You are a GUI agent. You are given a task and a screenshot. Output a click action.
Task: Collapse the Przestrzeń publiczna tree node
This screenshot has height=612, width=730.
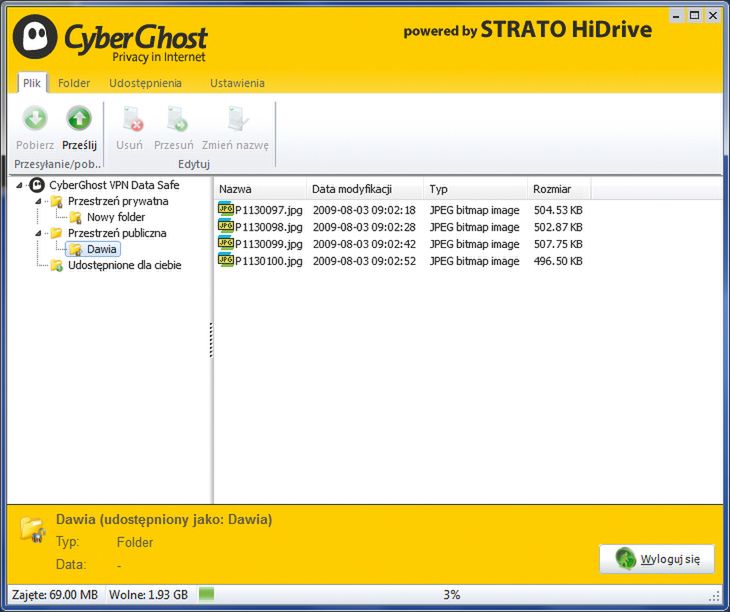click(38, 233)
